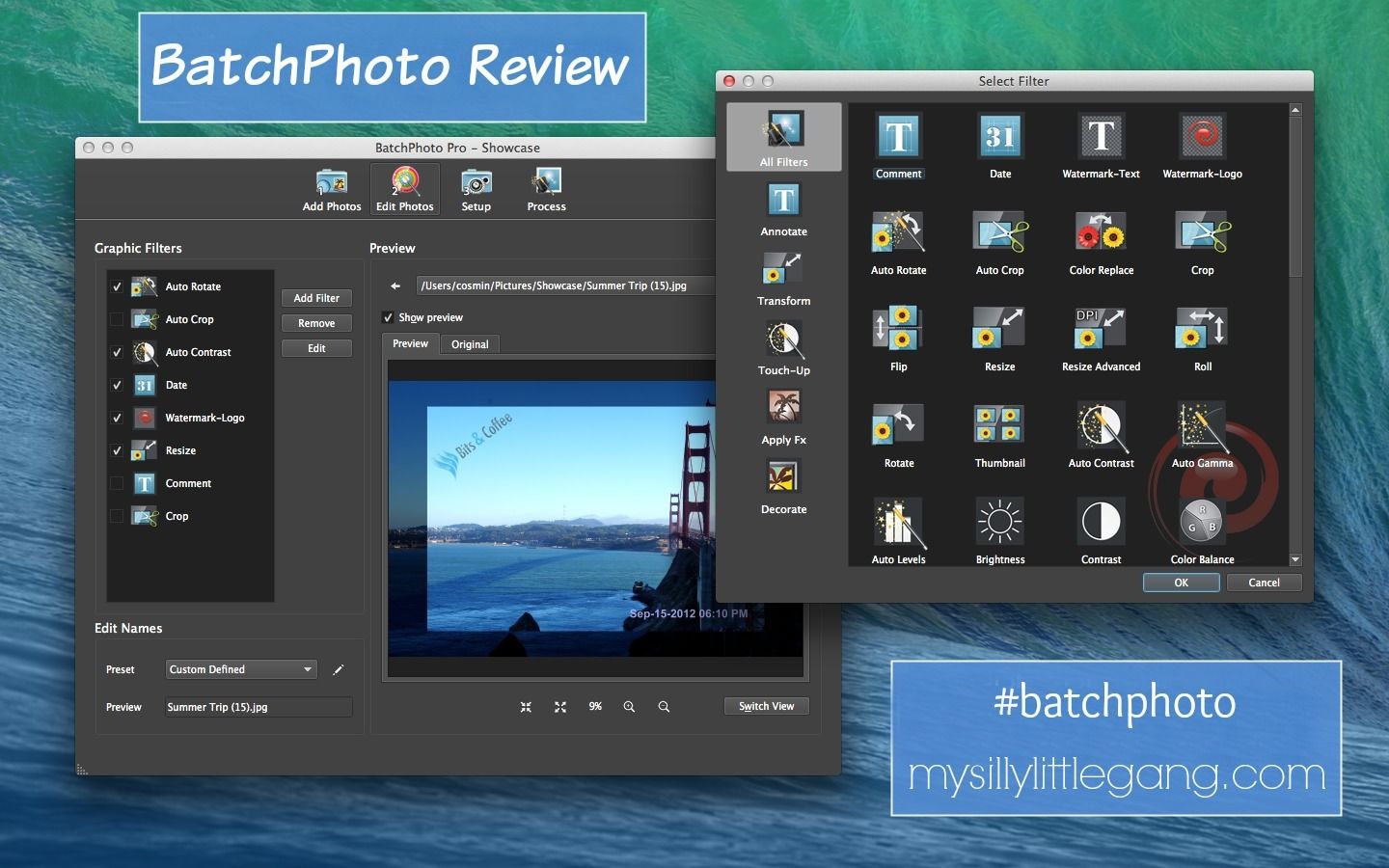The width and height of the screenshot is (1389, 868).
Task: Open the Custom Defined preset dropdown
Action: click(240, 669)
